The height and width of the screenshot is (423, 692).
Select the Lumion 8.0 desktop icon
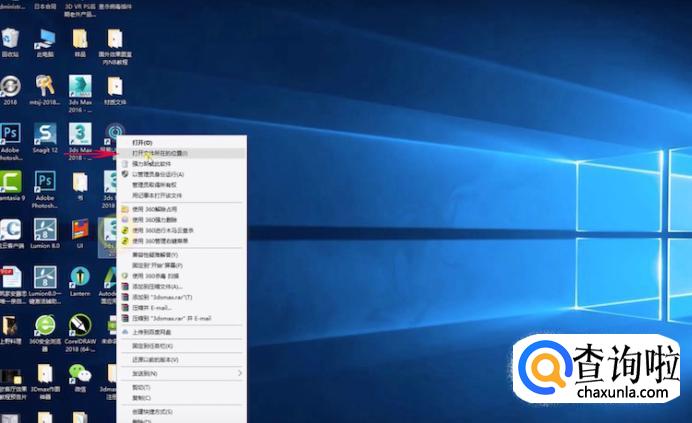pyautogui.click(x=45, y=234)
